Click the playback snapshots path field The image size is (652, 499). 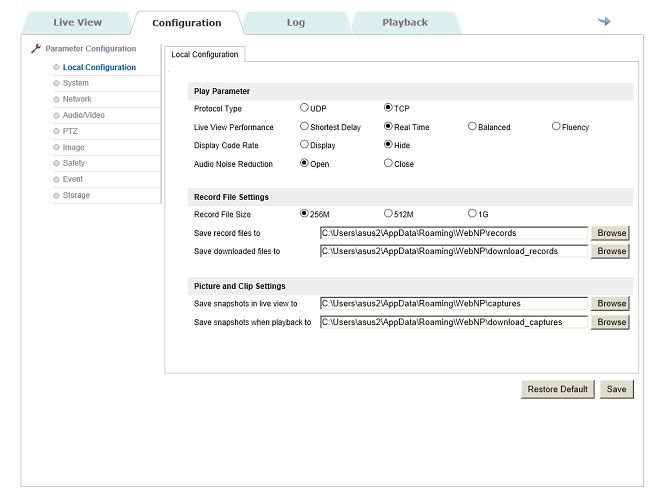click(453, 322)
